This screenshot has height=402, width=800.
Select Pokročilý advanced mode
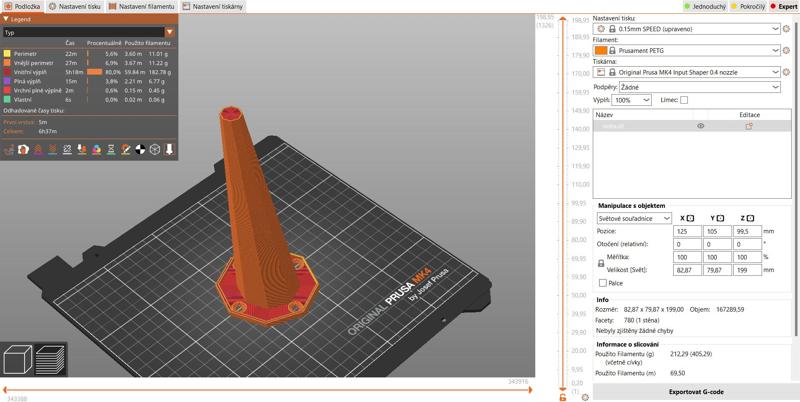[747, 7]
